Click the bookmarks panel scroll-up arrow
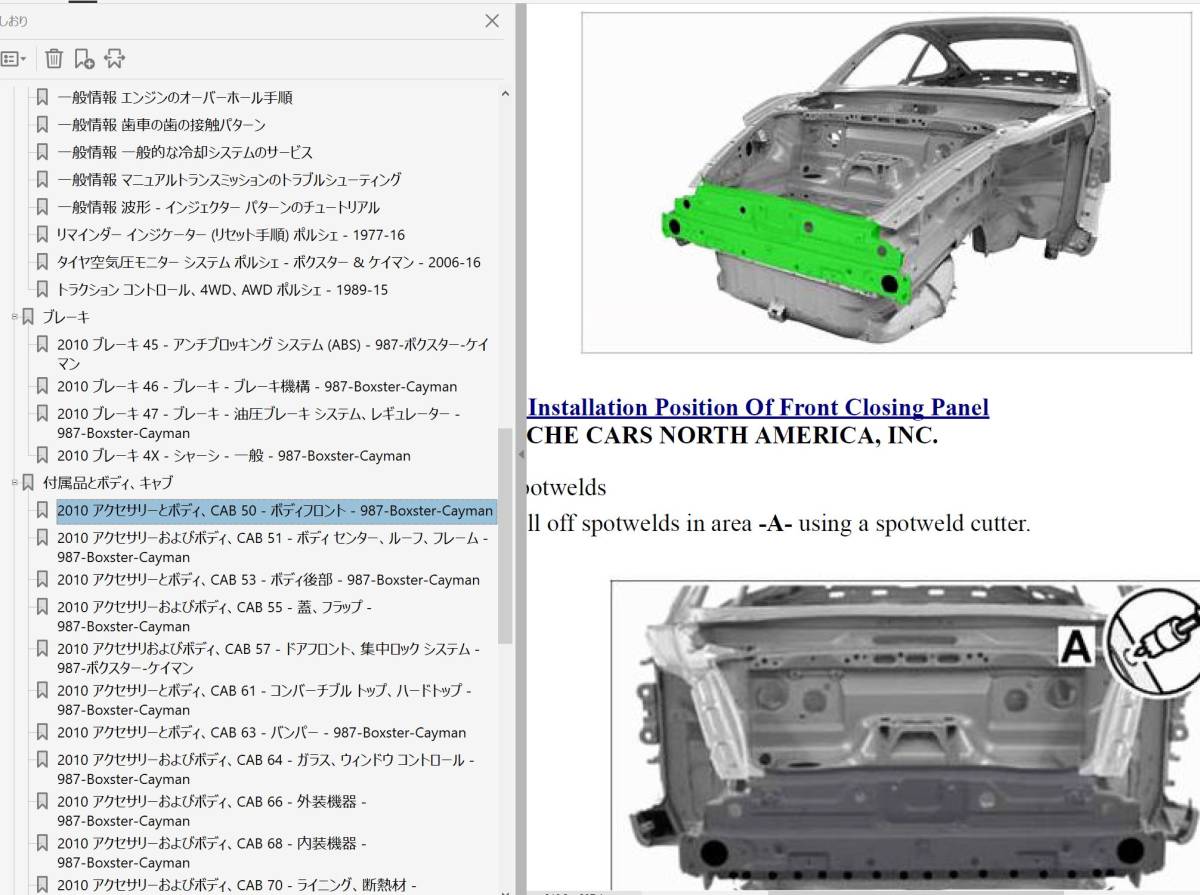The width and height of the screenshot is (1200, 895). pos(505,94)
